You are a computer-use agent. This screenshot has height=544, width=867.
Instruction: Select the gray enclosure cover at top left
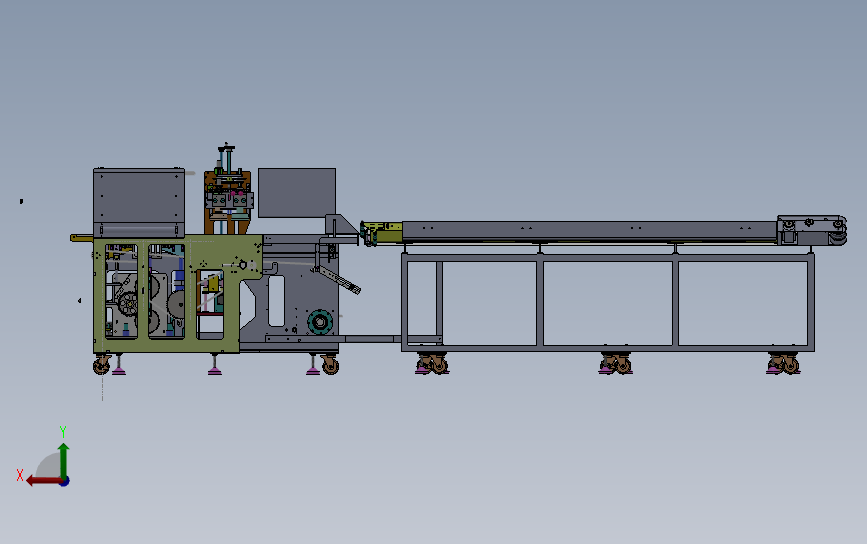[x=139, y=202]
